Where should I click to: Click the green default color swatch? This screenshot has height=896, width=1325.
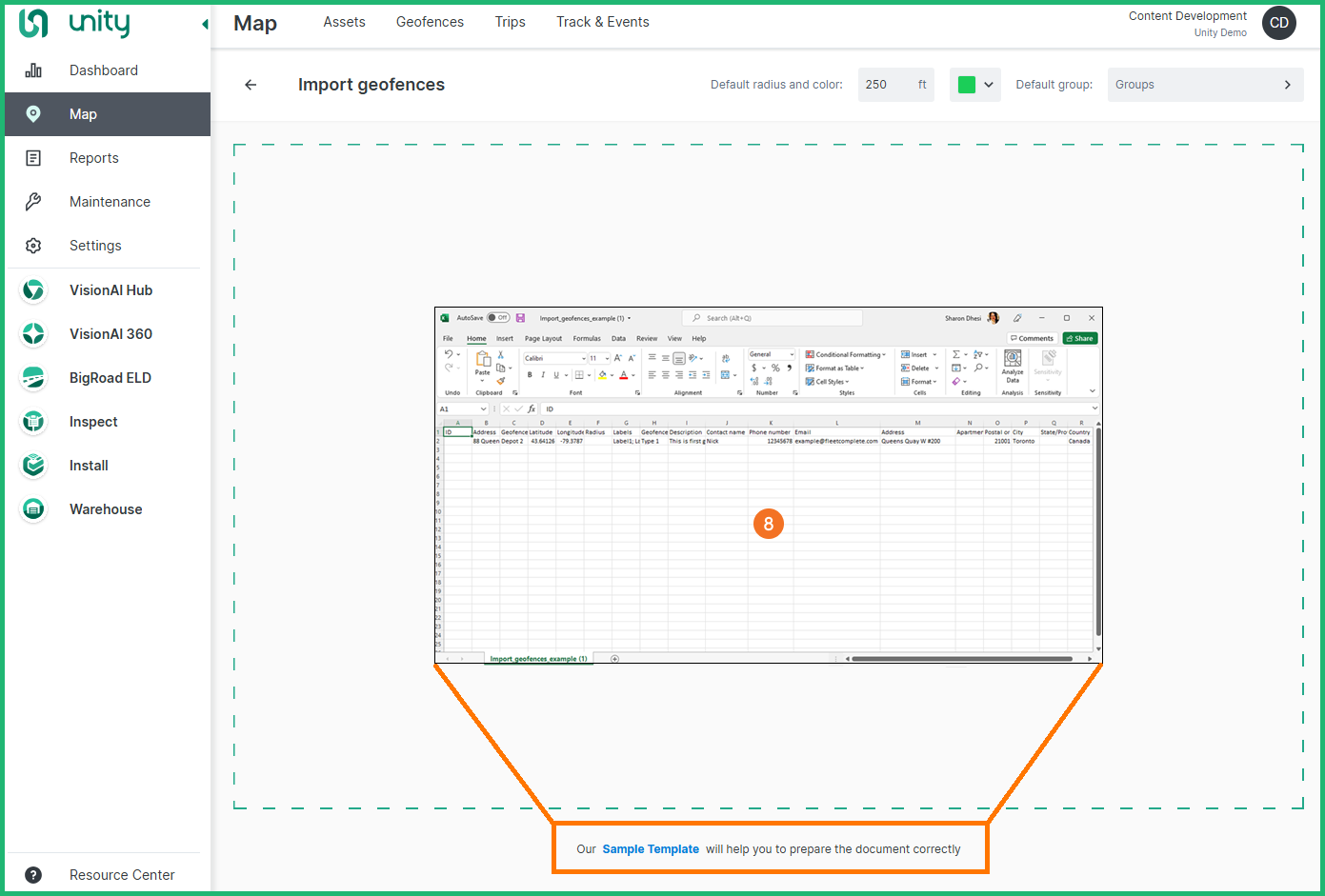pos(966,85)
